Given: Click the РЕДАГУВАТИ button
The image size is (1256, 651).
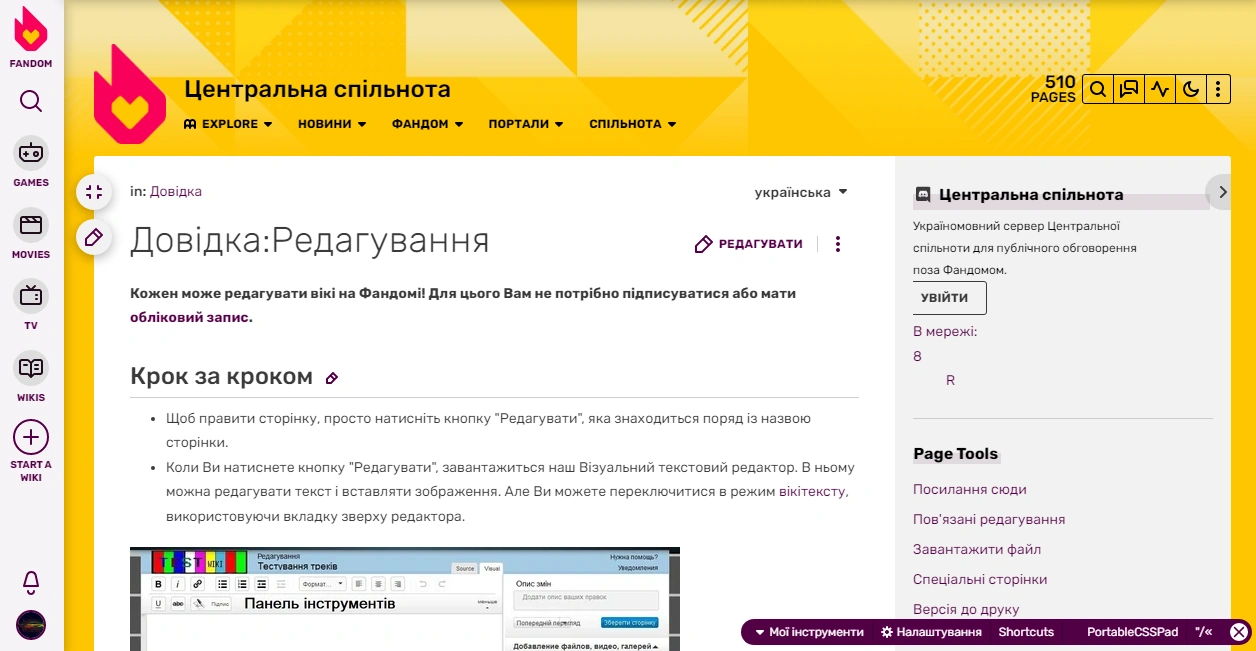Looking at the screenshot, I should [749, 244].
